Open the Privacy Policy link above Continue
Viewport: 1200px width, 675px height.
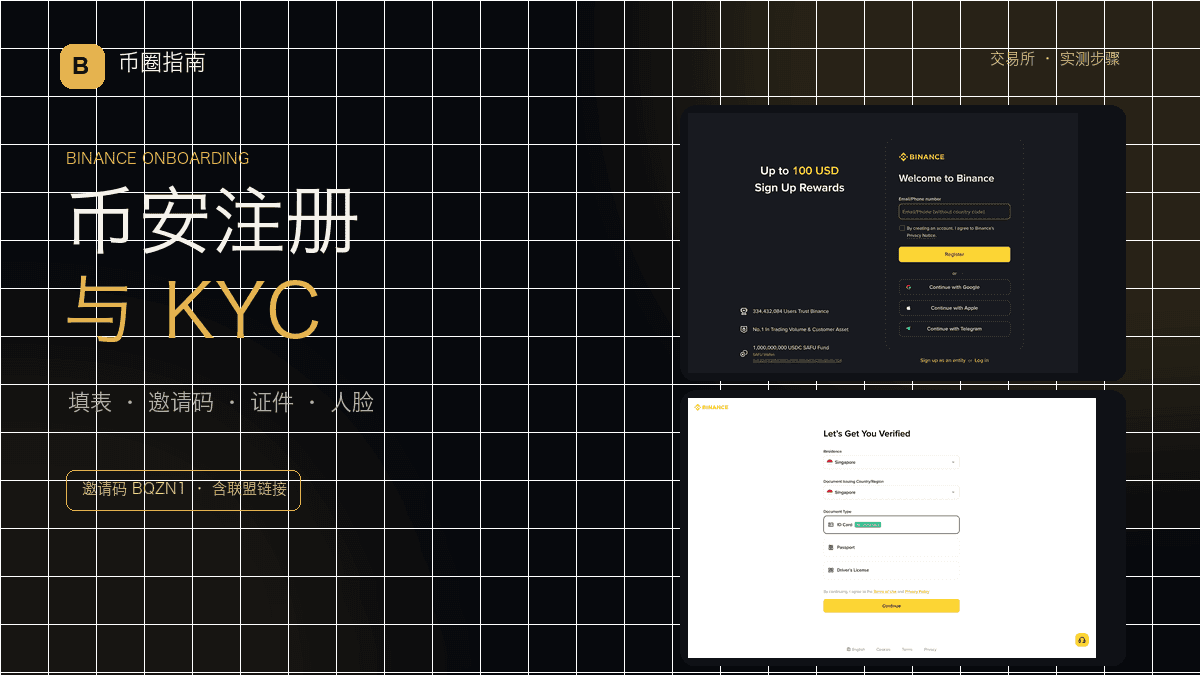(x=917, y=592)
